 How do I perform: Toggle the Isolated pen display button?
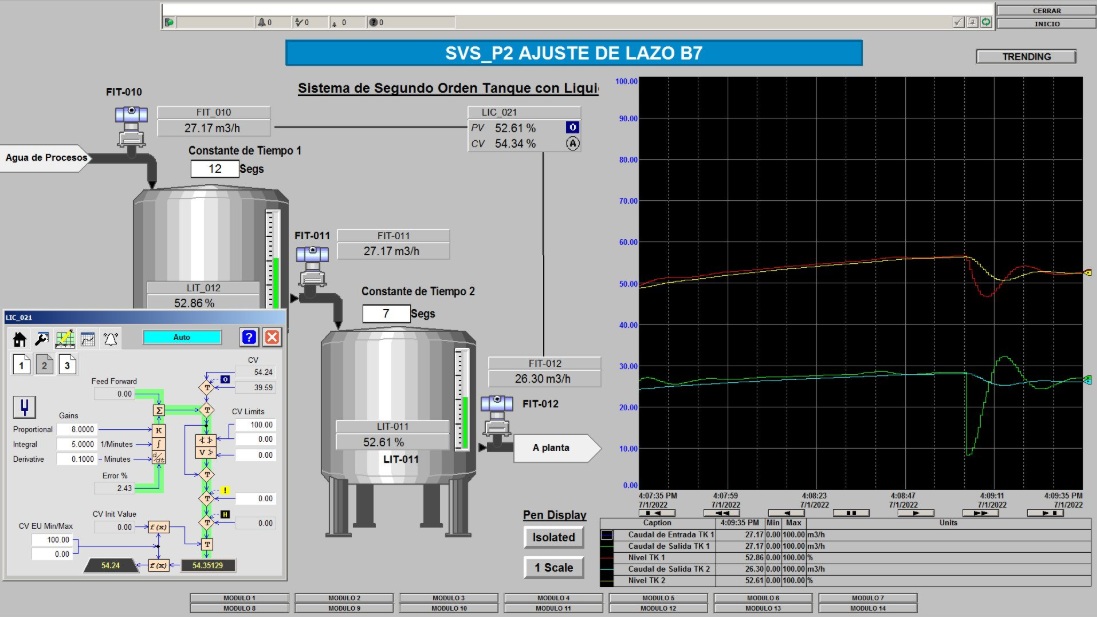click(x=553, y=537)
